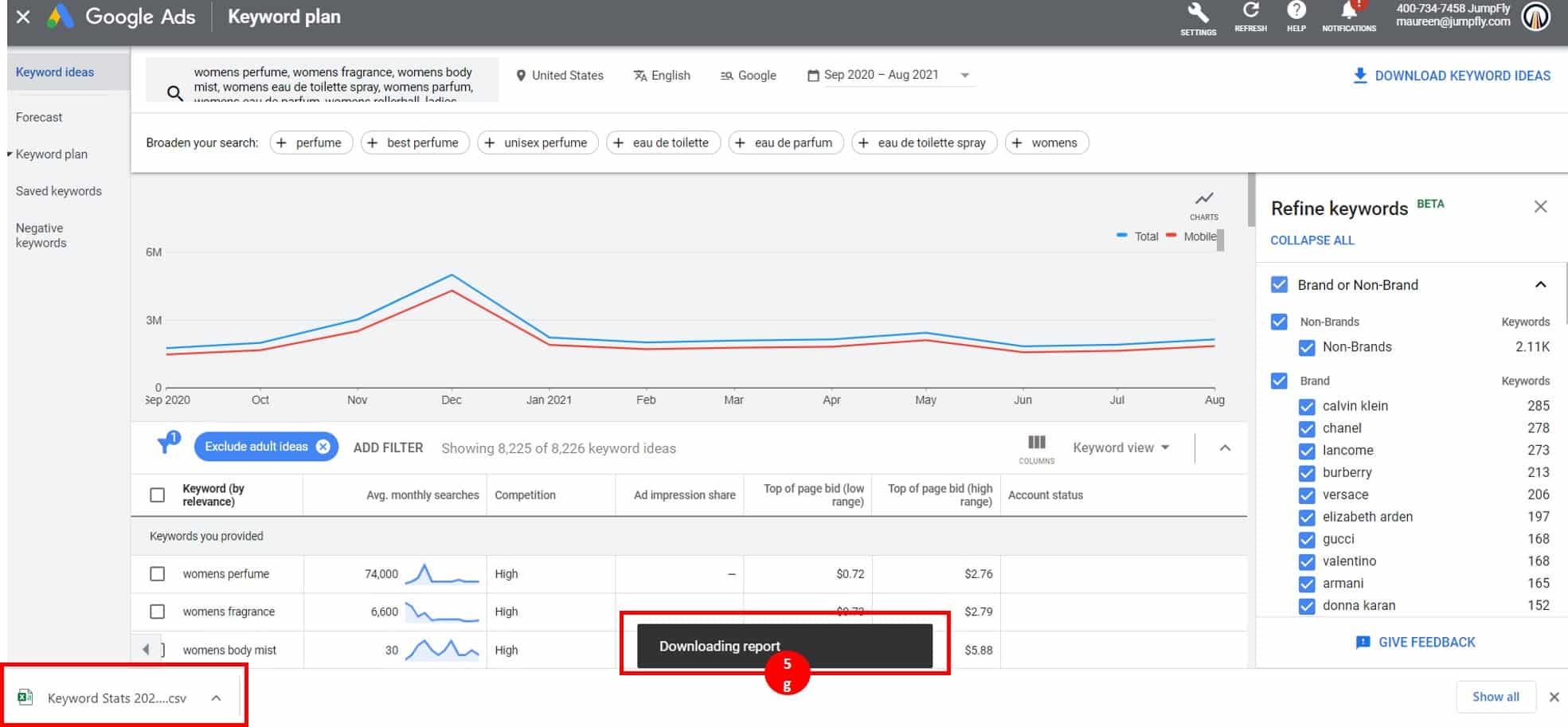The image size is (1568, 727).
Task: Select all keywords header checkbox
Action: (158, 495)
